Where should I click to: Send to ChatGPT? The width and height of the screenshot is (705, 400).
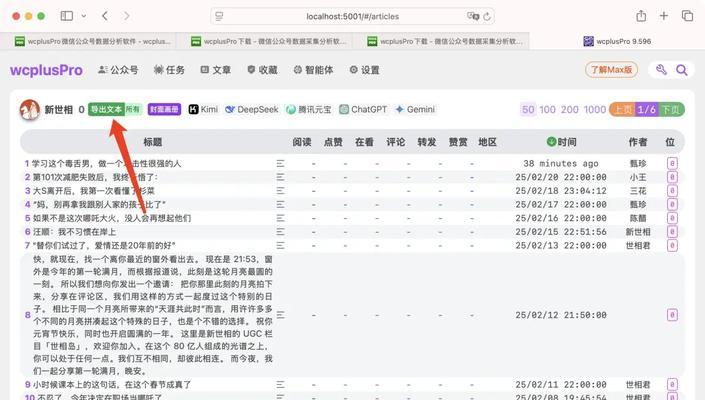point(363,109)
